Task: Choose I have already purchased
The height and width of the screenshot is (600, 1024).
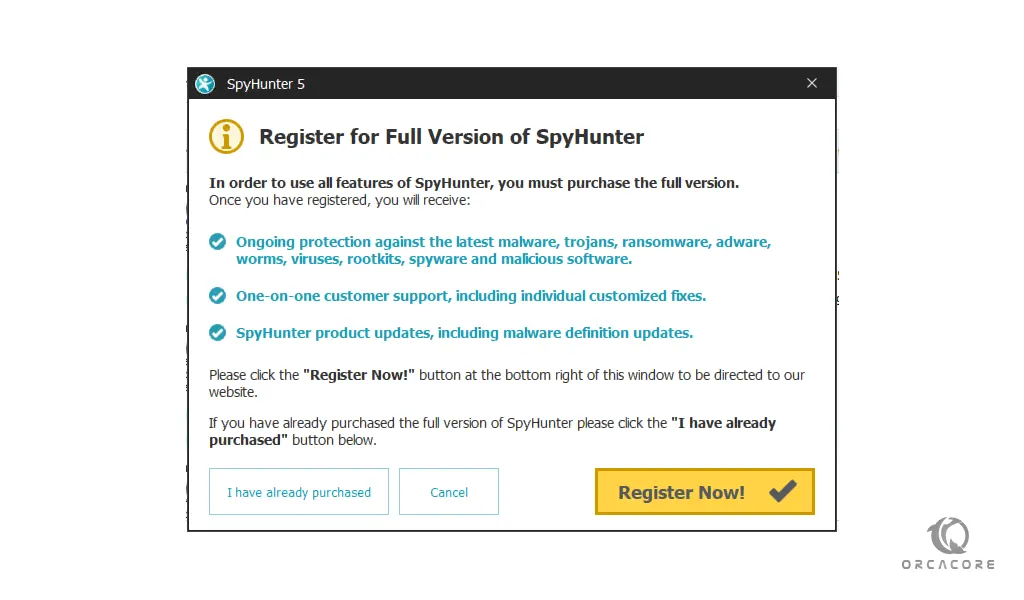Action: [x=298, y=492]
